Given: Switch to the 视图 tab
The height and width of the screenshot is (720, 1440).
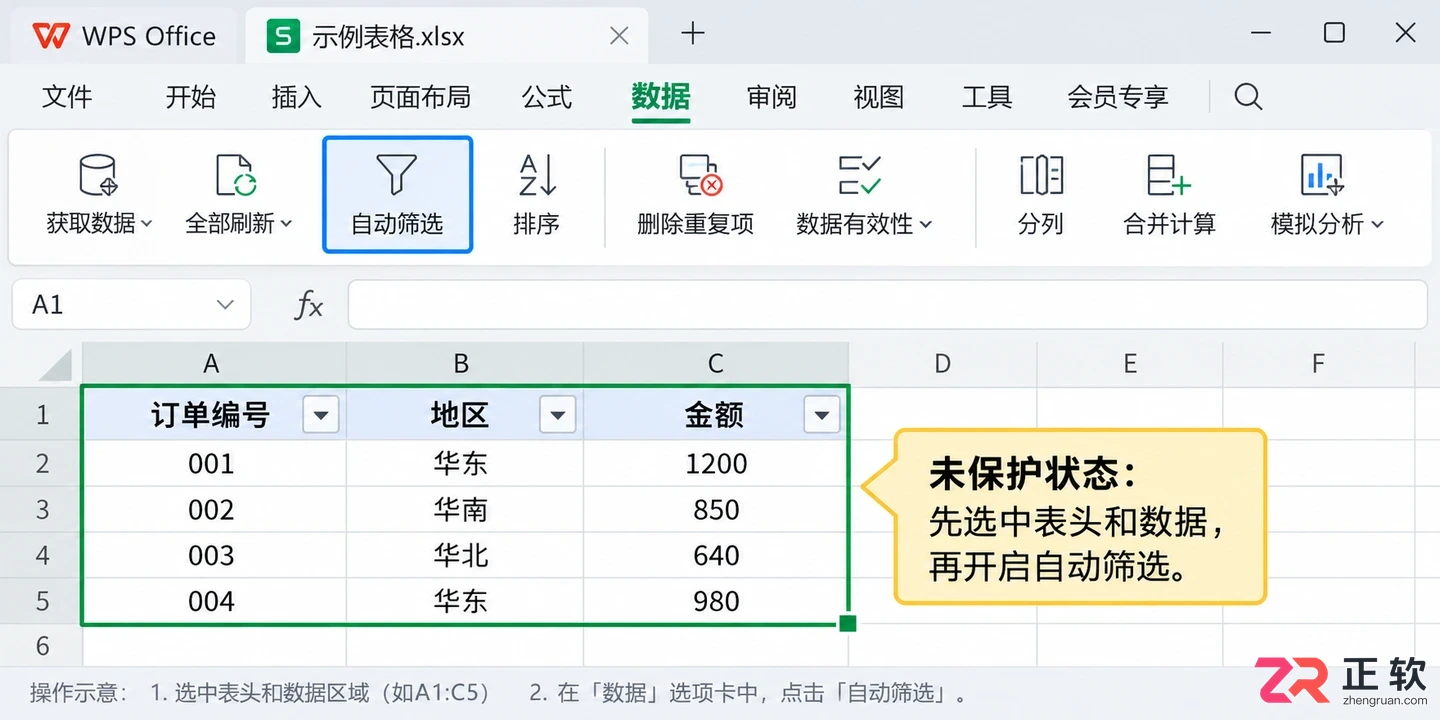Looking at the screenshot, I should [x=879, y=97].
